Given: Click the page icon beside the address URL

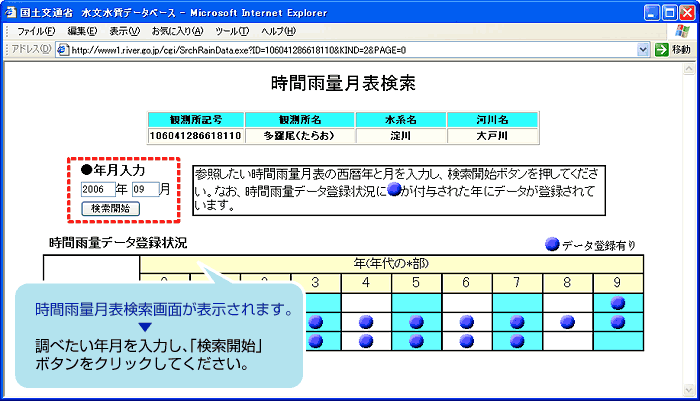Looking at the screenshot, I should coord(63,49).
